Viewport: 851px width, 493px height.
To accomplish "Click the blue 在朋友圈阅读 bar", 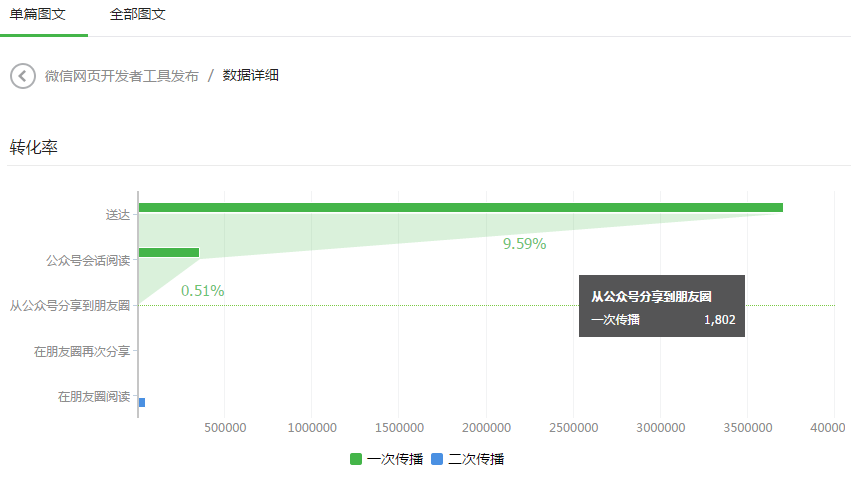I will [142, 402].
